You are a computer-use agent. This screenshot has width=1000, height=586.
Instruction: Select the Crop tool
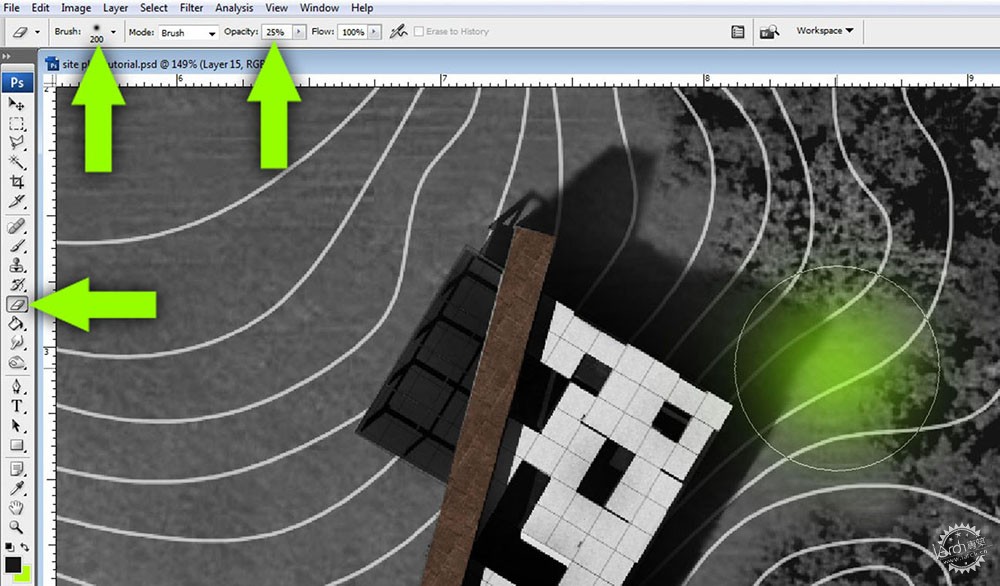17,182
